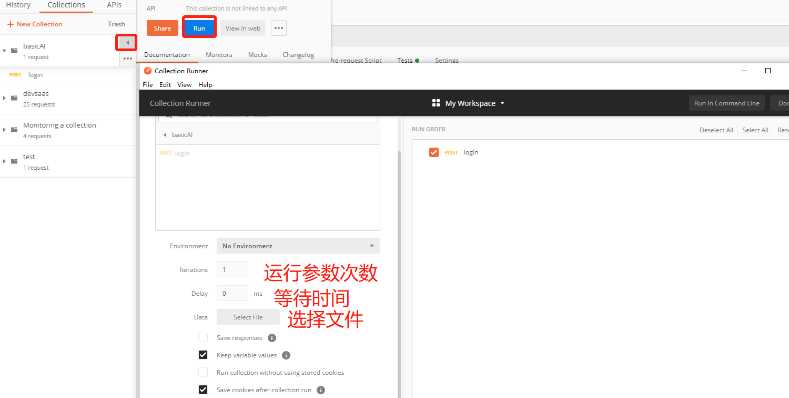Click the test collection folder icon
The image size is (789, 398).
pyautogui.click(x=14, y=162)
